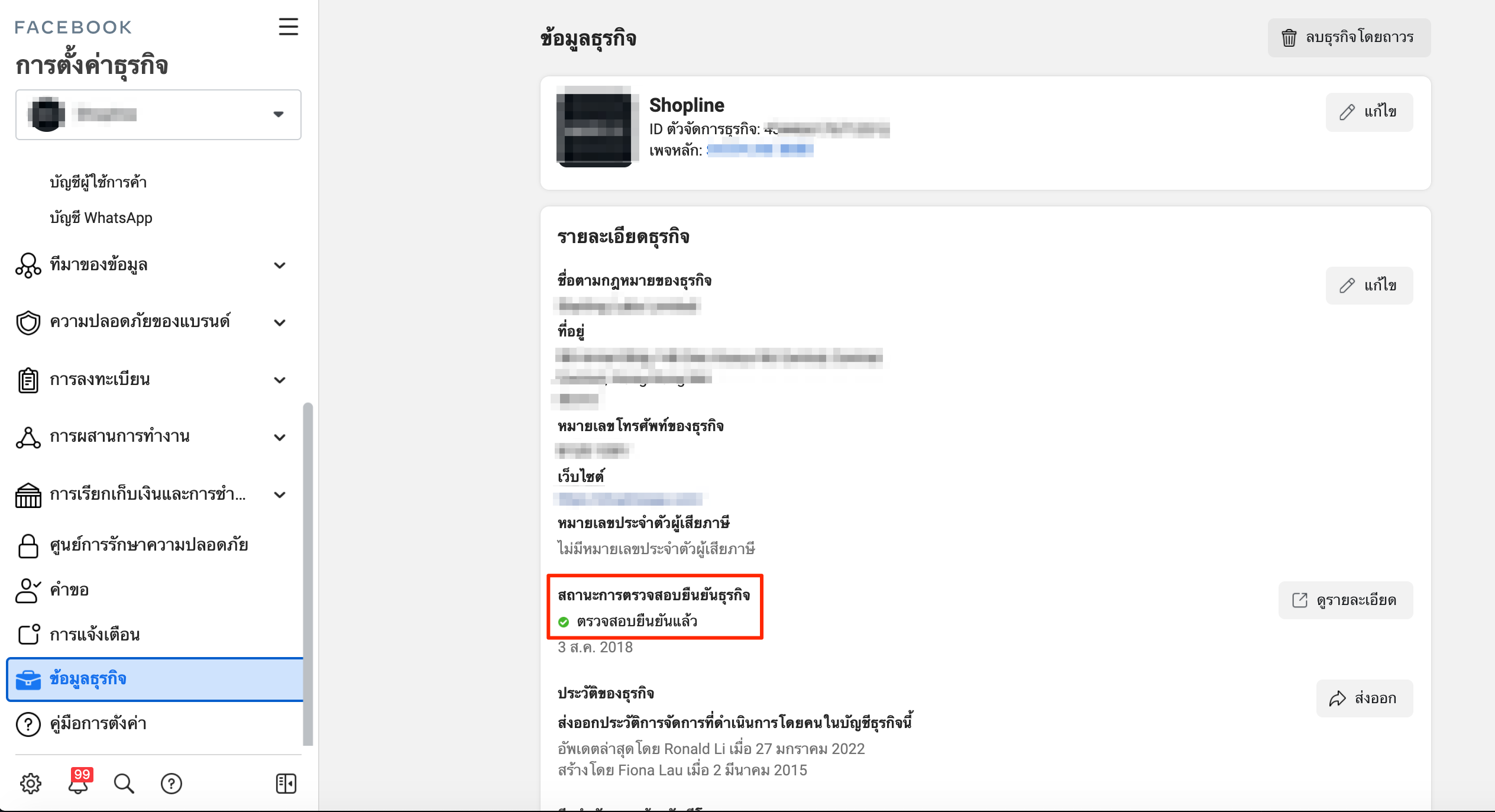
Task: Click the security center lock icon
Action: 28,545
